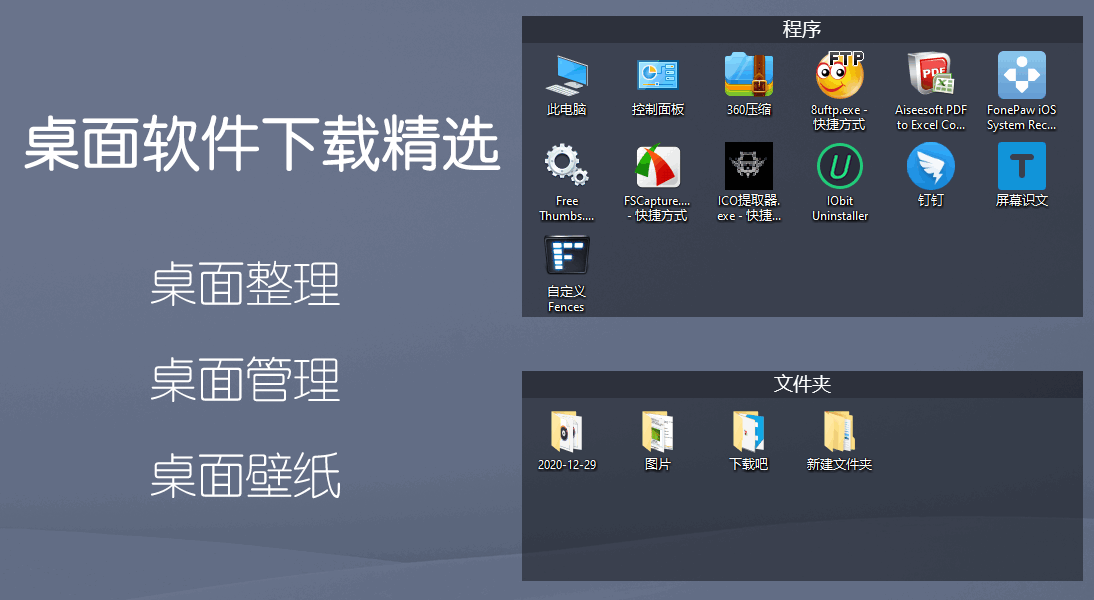The image size is (1094, 600).
Task: Launch the ICO提取器.exe shortcut
Action: (748, 165)
